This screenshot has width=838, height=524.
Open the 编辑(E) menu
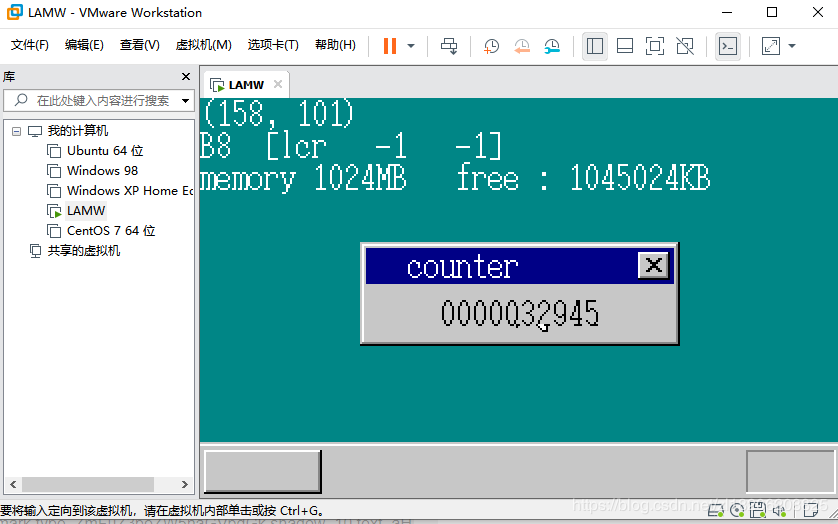point(84,45)
